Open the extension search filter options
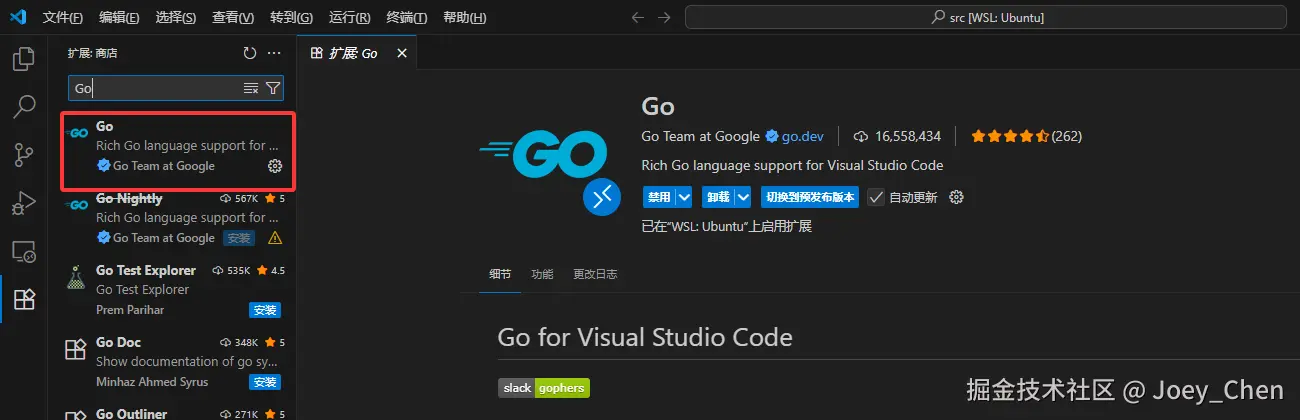This screenshot has width=1300, height=420. click(272, 88)
